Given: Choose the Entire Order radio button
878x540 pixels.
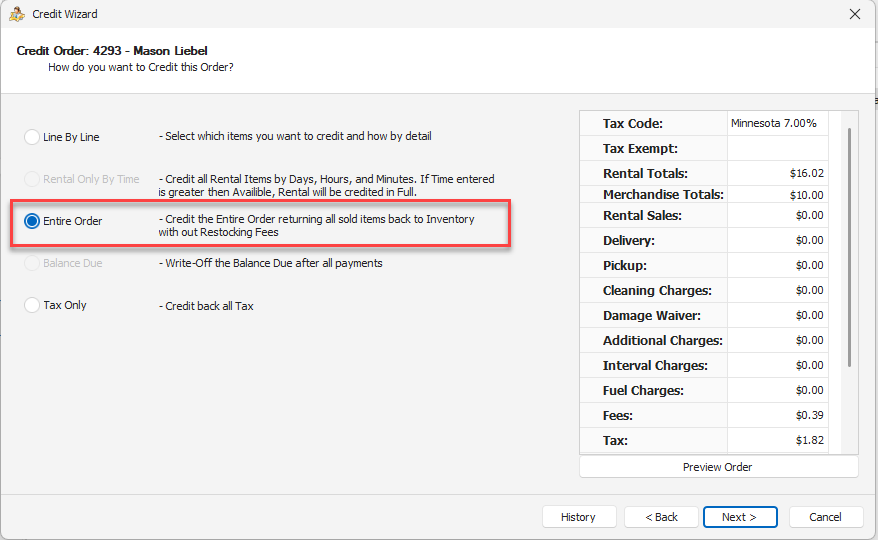Looking at the screenshot, I should 32,221.
